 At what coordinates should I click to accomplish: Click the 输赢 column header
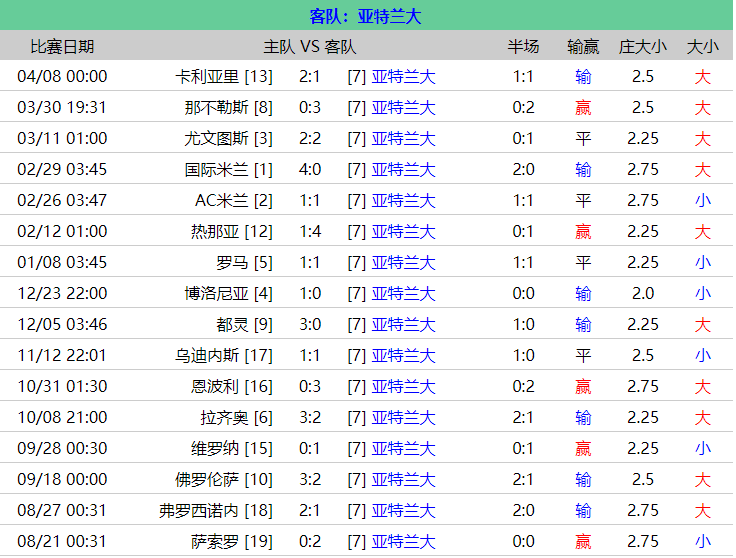pos(583,46)
